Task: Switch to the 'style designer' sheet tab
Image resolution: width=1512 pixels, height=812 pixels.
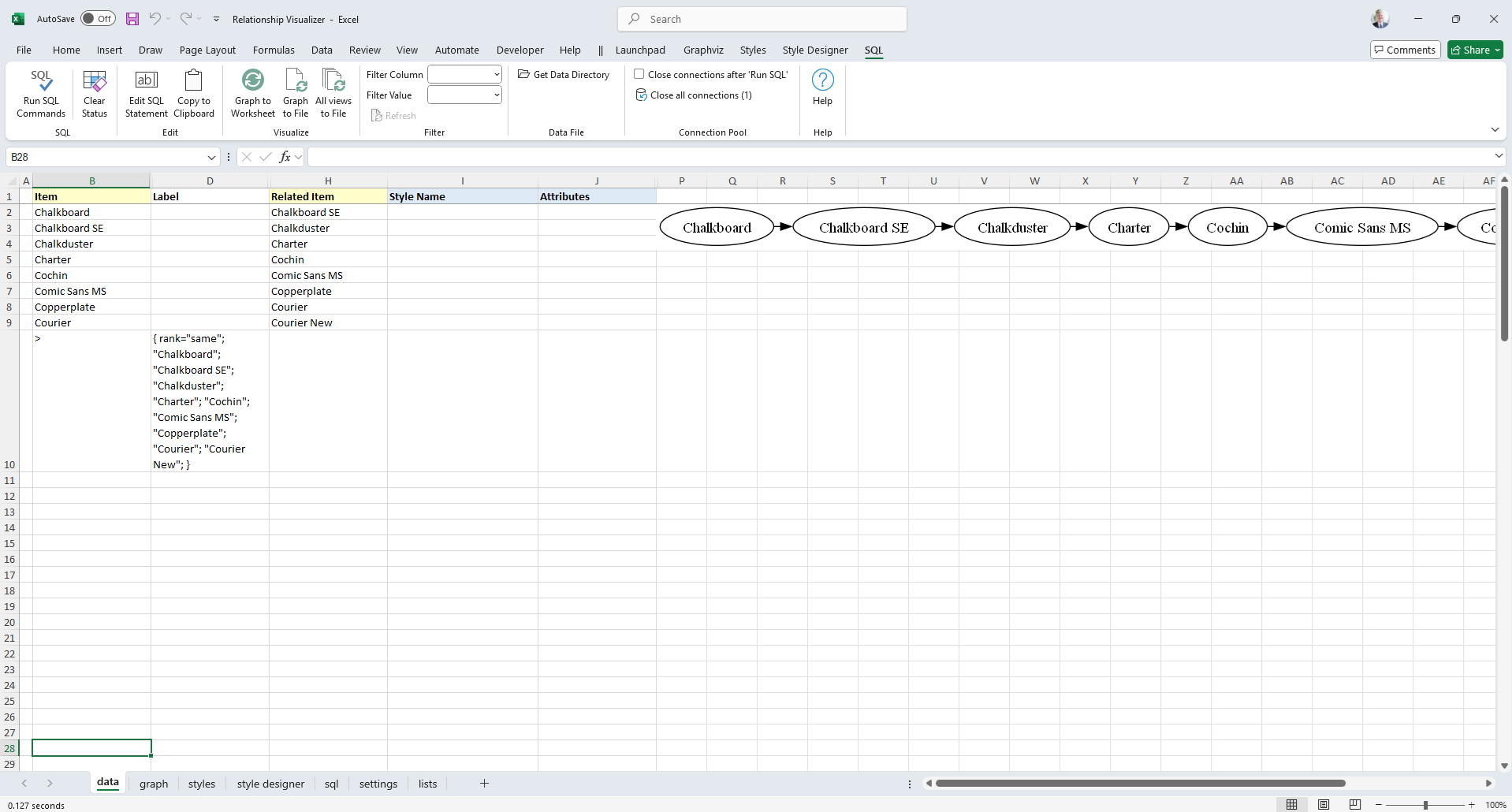Action: [270, 784]
